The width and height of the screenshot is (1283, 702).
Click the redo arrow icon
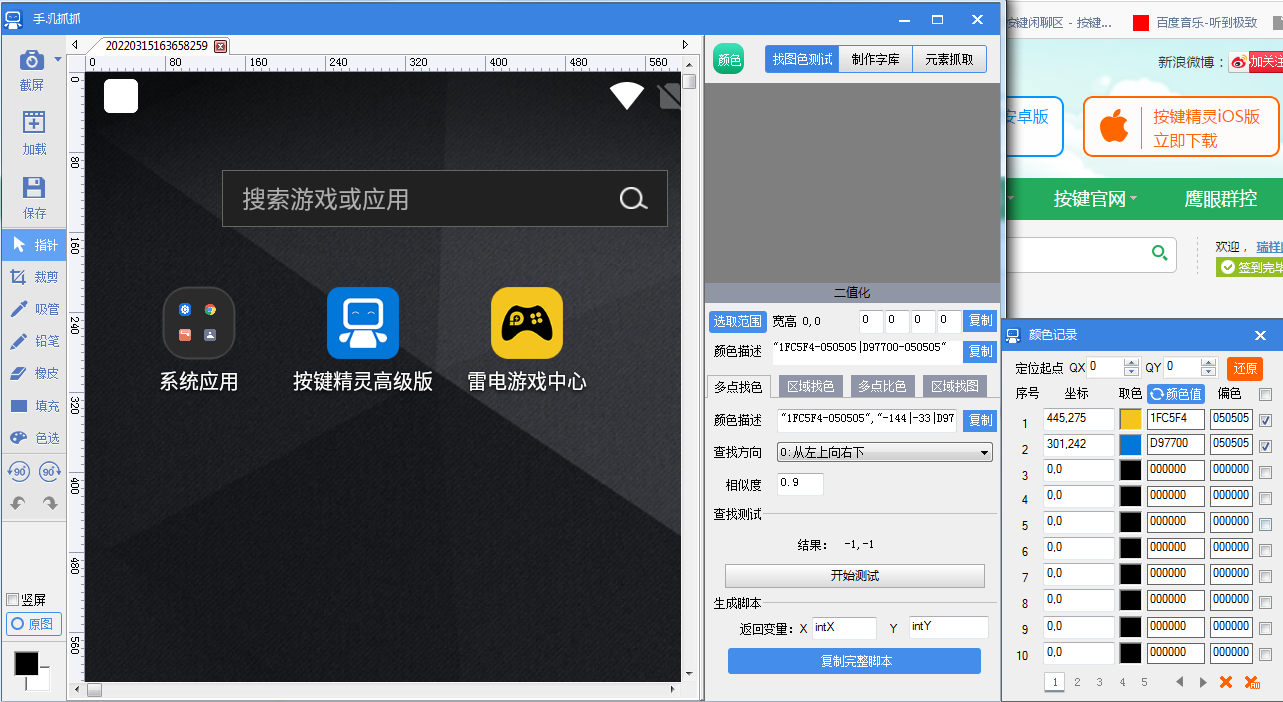pos(50,503)
